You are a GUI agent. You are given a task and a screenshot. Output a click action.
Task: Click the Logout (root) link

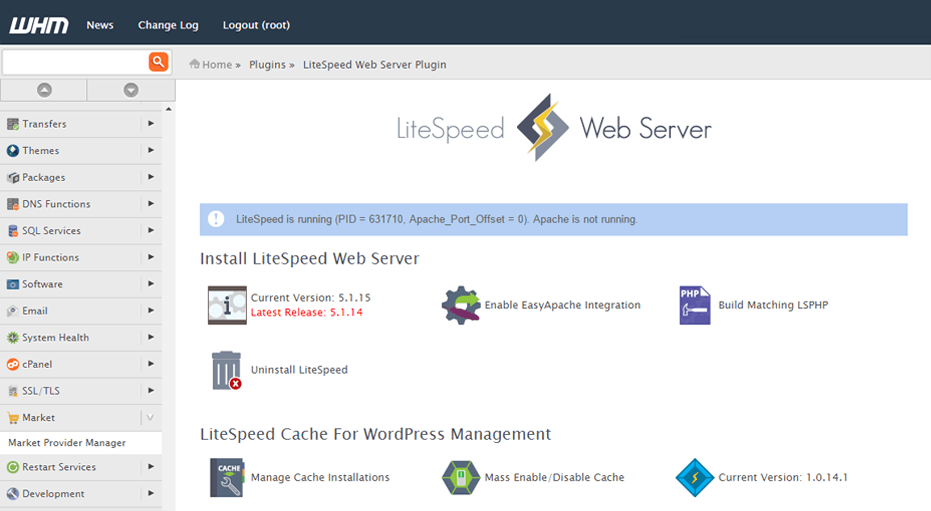tap(256, 25)
